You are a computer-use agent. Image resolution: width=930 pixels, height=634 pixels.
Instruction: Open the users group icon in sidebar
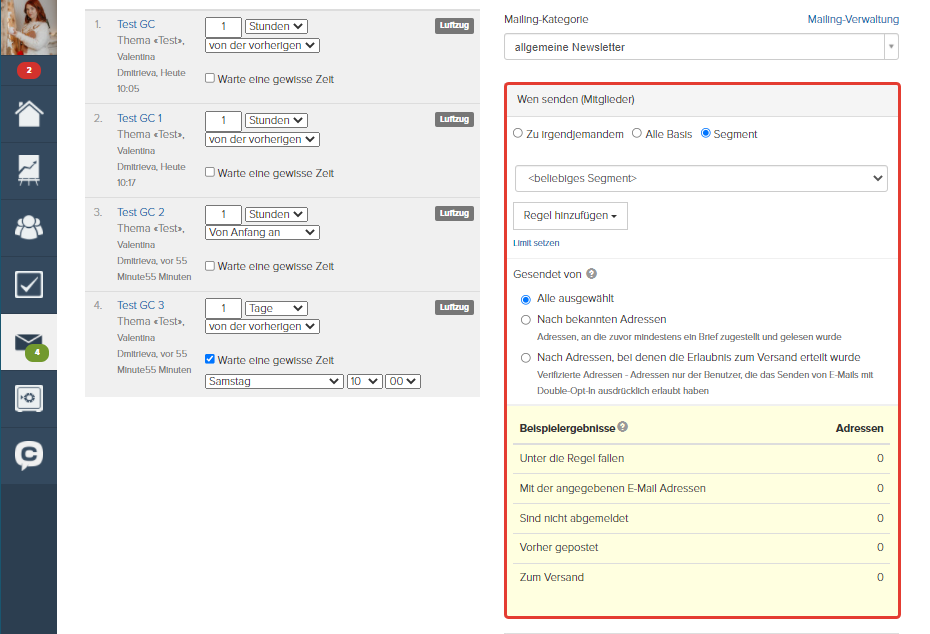[28, 227]
